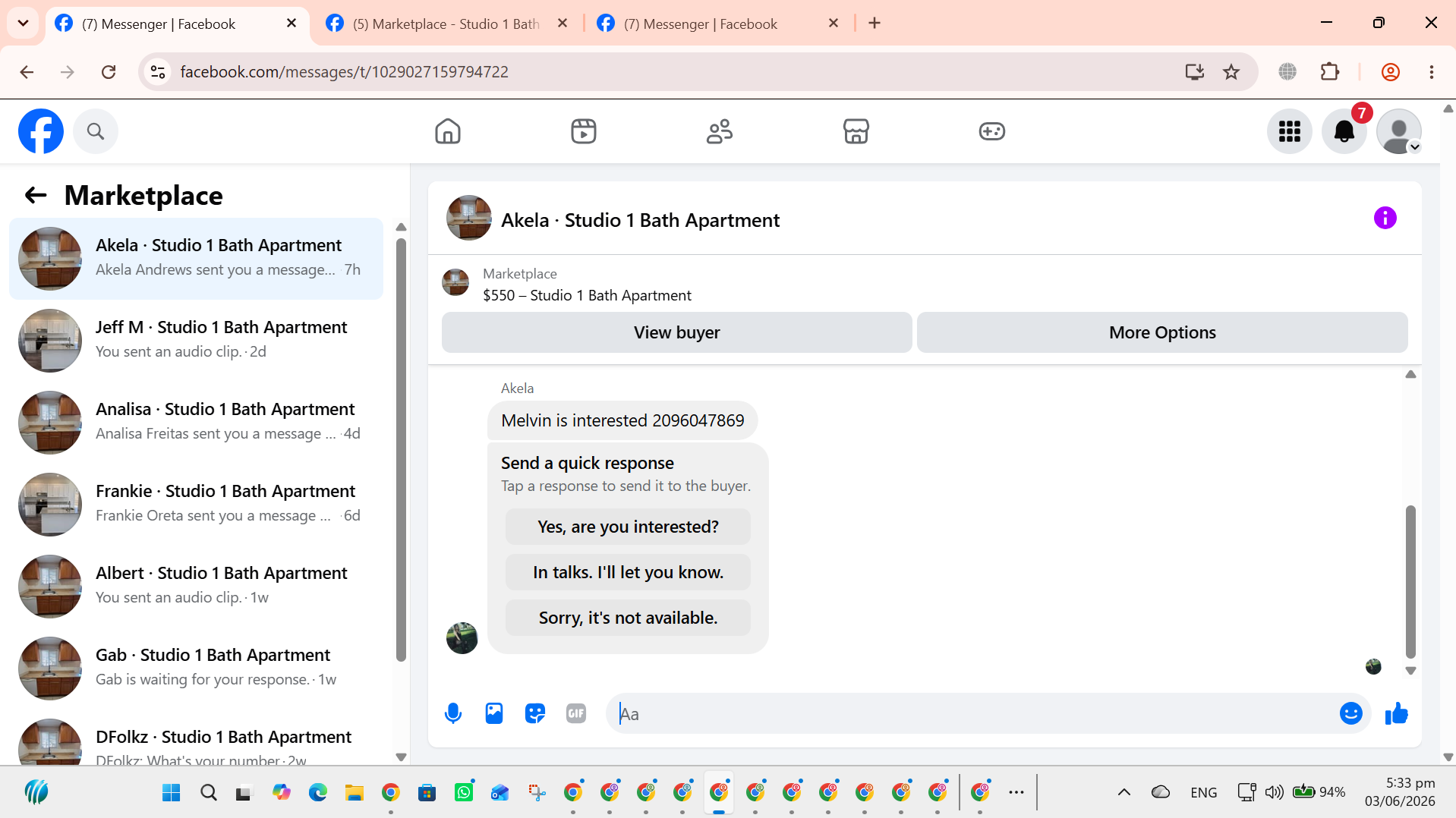
Task: Show hidden system tray icons chevron
Action: pos(1124,793)
